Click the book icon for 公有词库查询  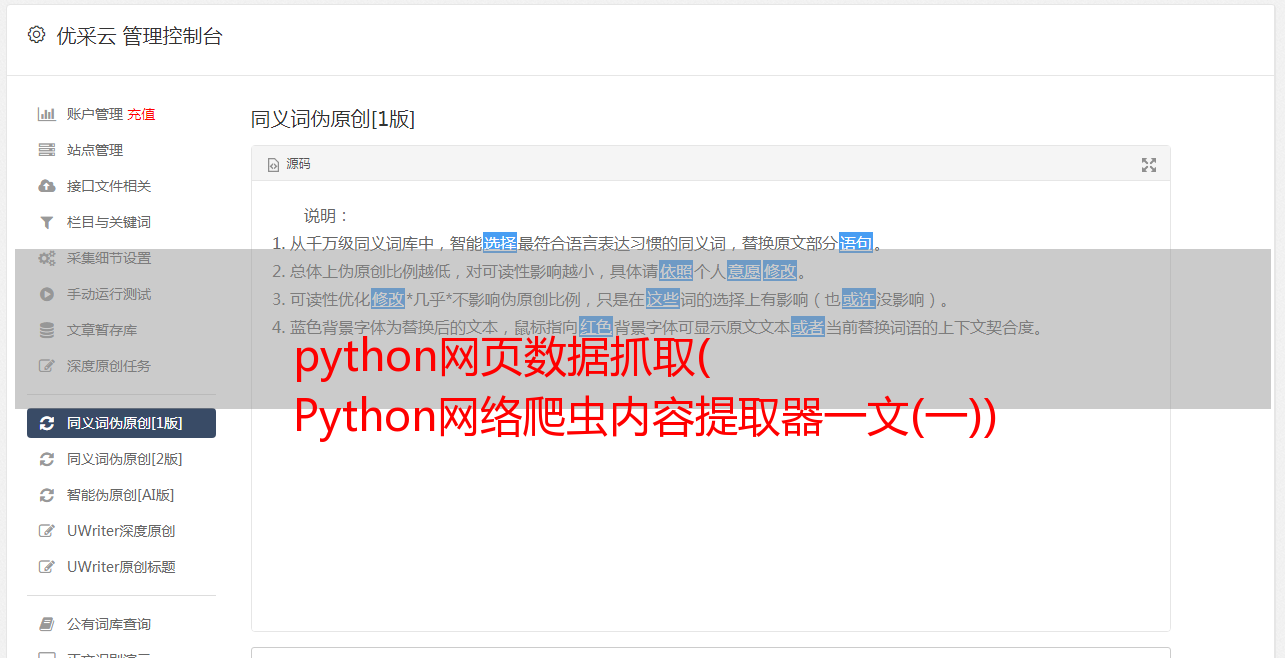pos(46,624)
